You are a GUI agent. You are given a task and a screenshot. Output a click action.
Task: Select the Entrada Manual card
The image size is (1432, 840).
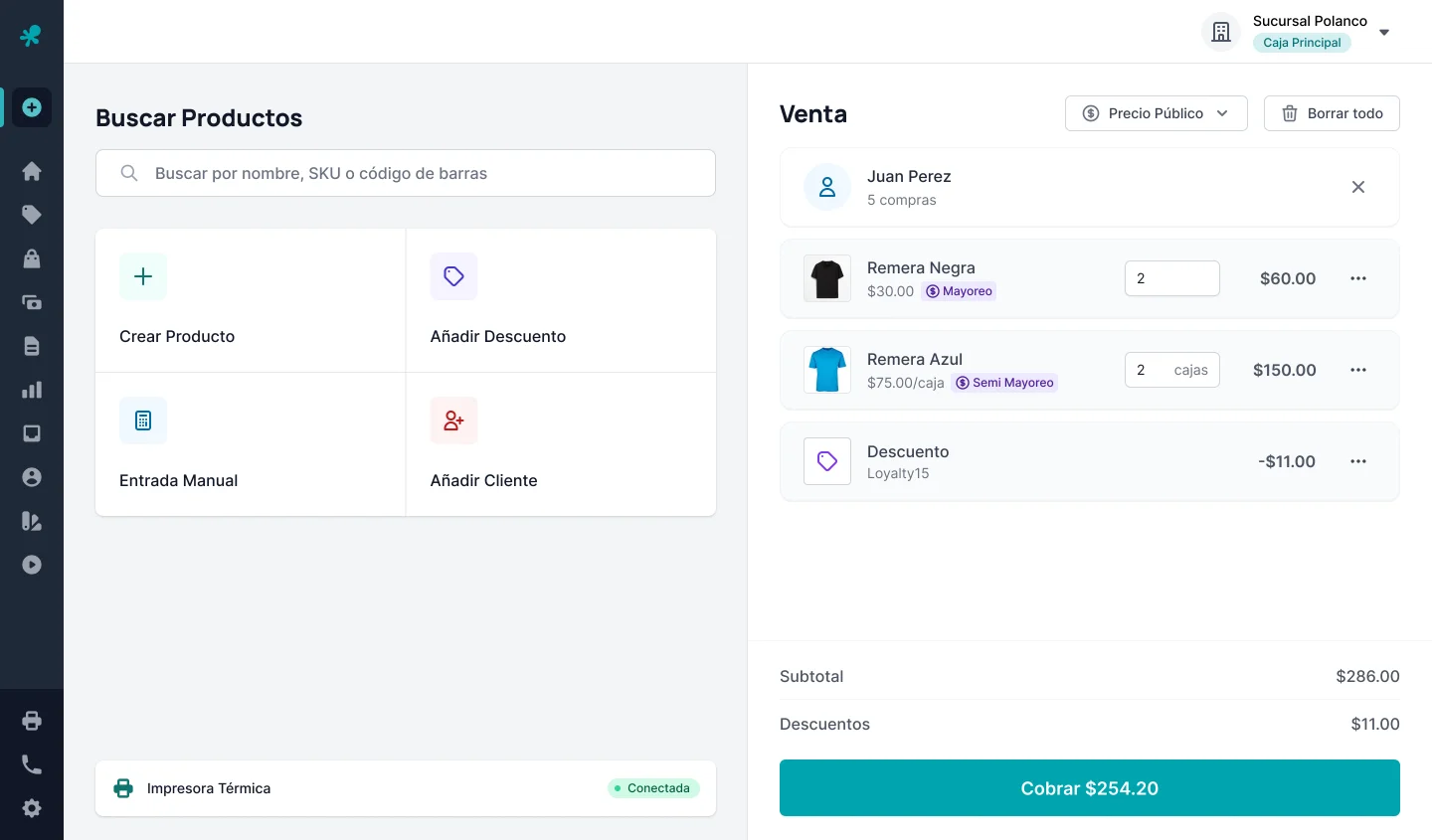[x=251, y=444]
